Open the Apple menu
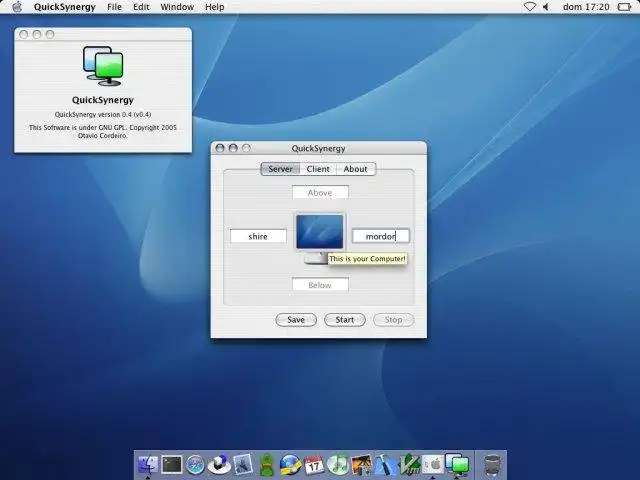The image size is (640, 480). pyautogui.click(x=17, y=7)
